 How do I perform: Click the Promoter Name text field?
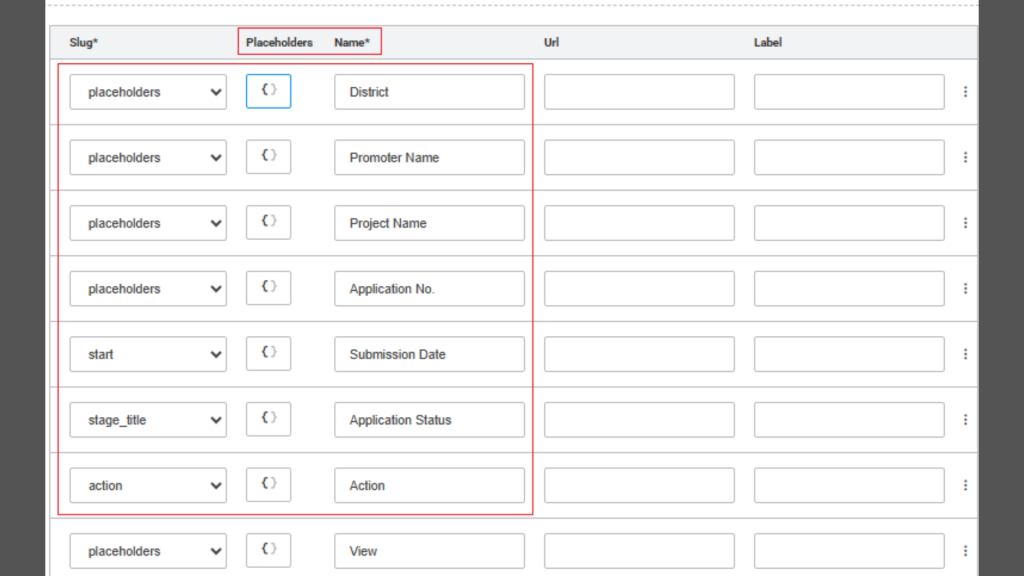[x=429, y=157]
